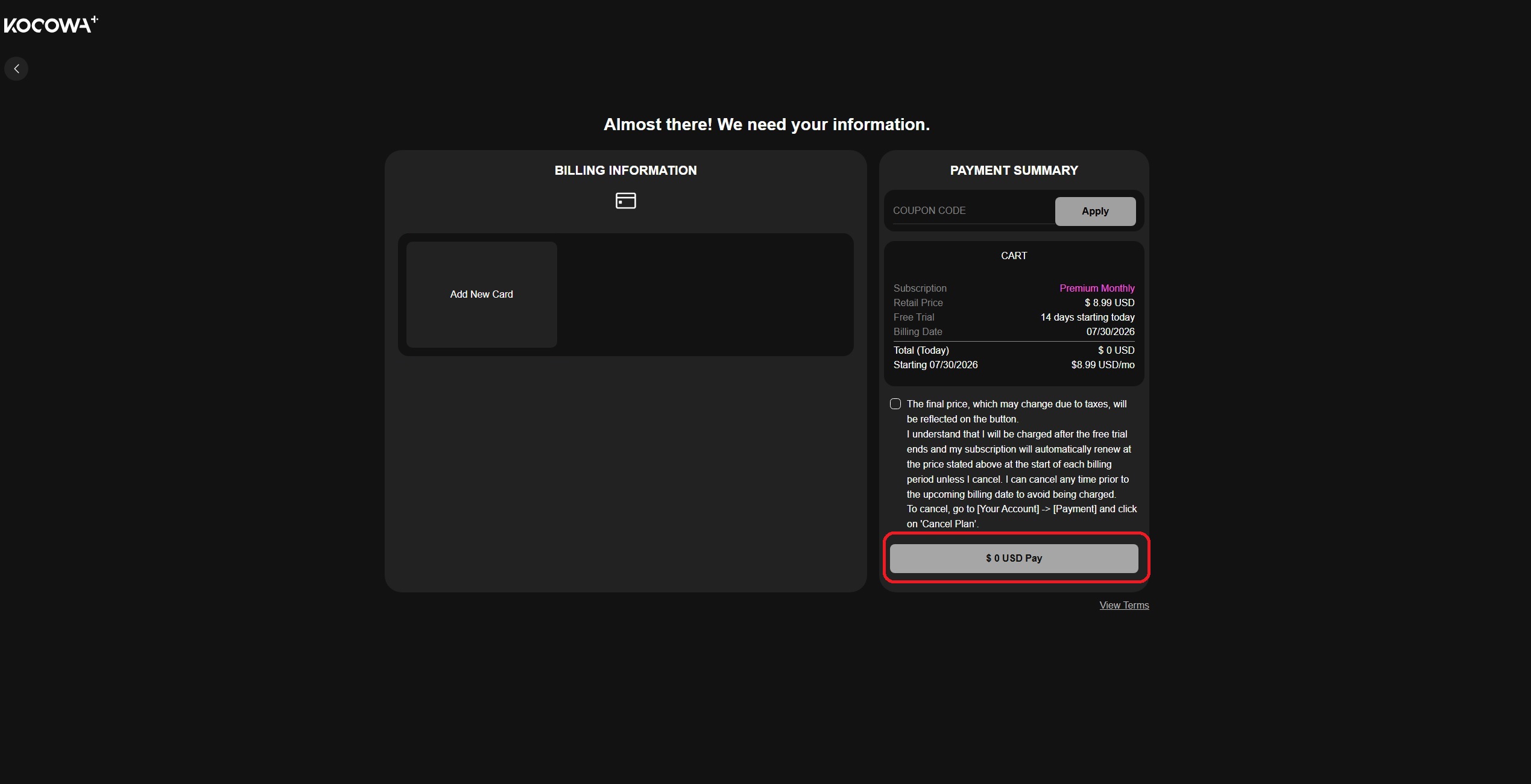This screenshot has width=1531, height=784.
Task: Click the BILLING INFORMATION heading
Action: pos(625,171)
